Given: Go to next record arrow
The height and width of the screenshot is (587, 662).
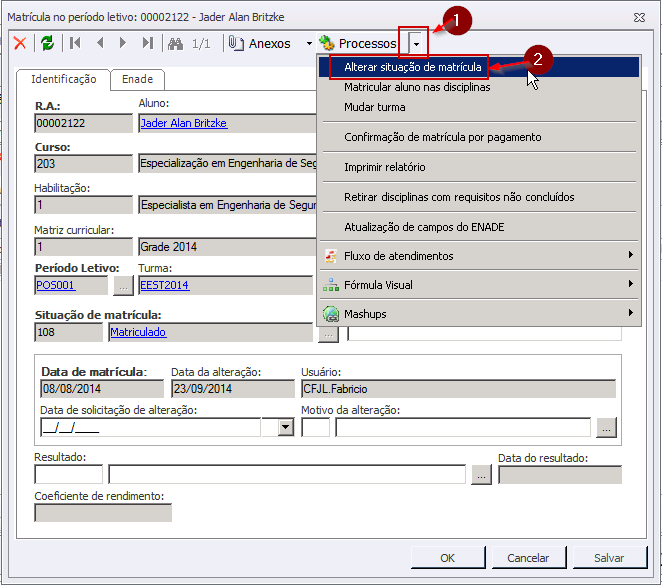Looking at the screenshot, I should coord(123,43).
